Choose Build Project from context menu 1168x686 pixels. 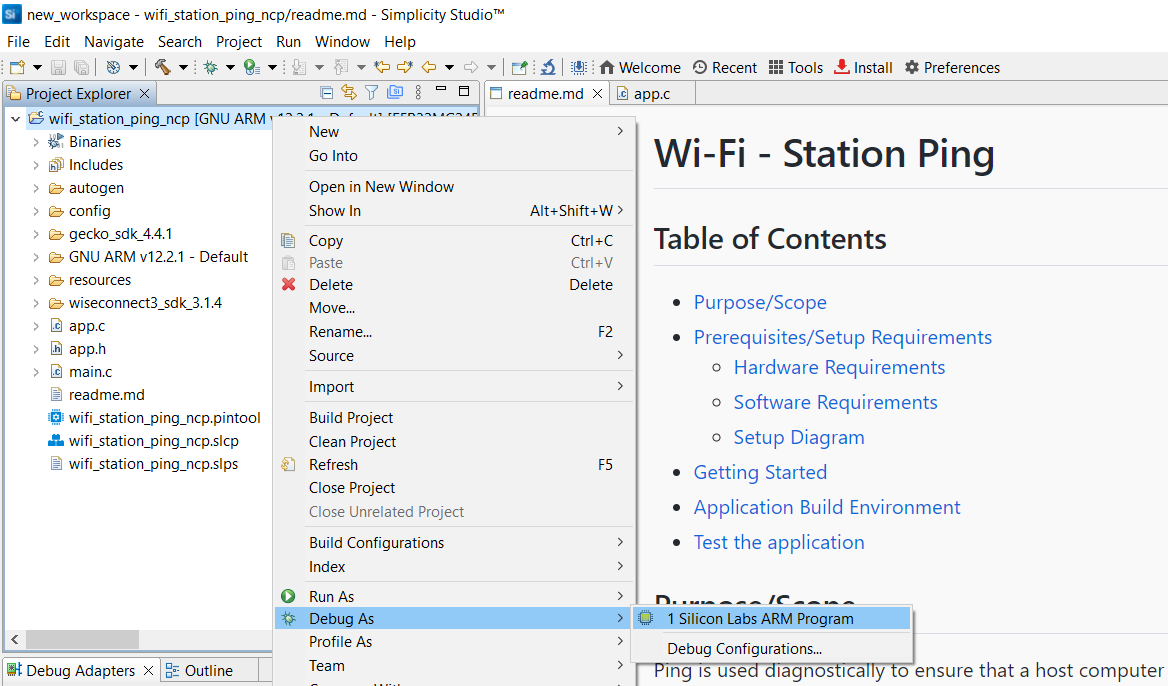click(x=351, y=418)
